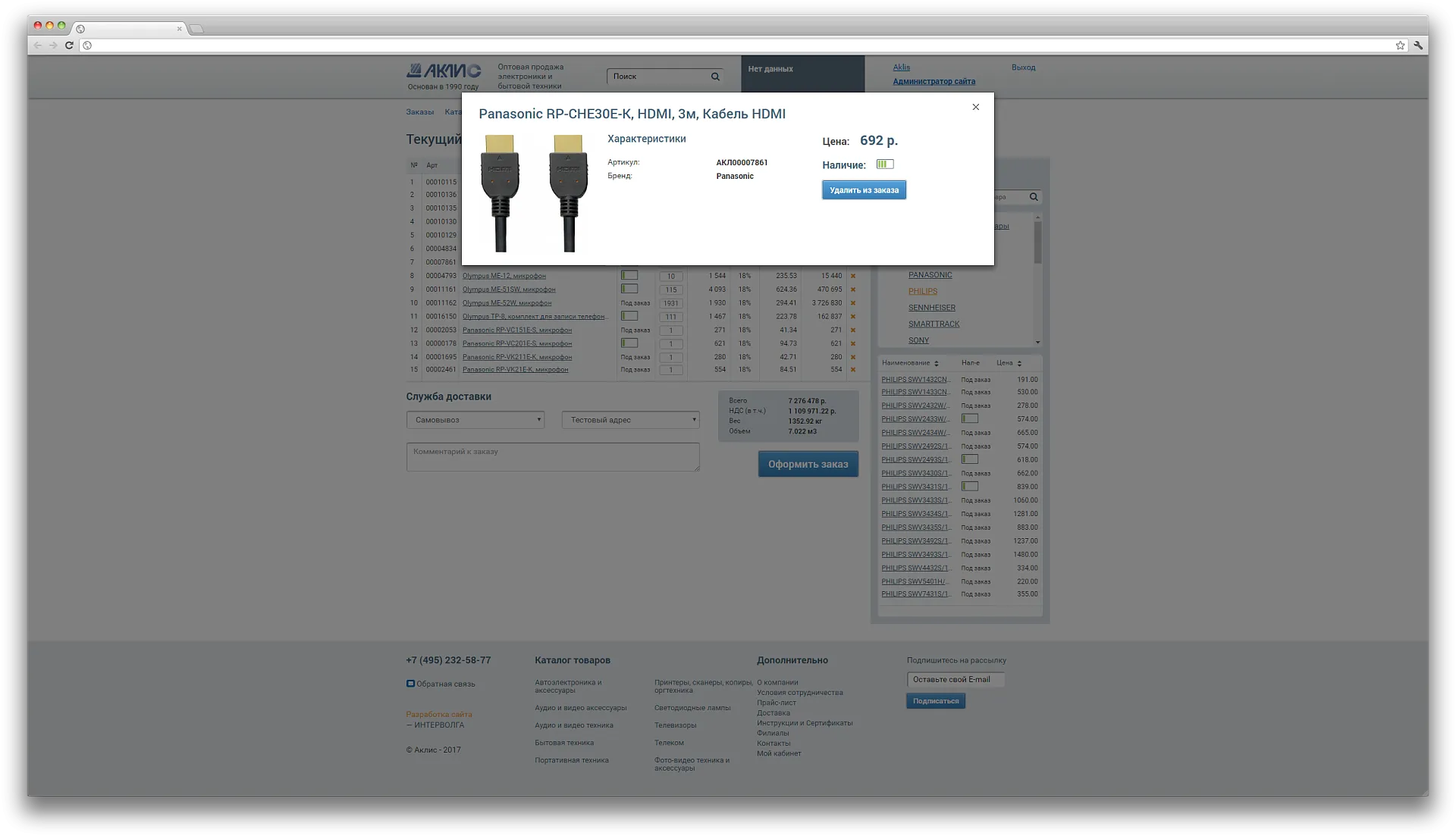Click sidebar product search magnifier icon
Image resolution: width=1456 pixels, height=836 pixels.
coord(1034,197)
